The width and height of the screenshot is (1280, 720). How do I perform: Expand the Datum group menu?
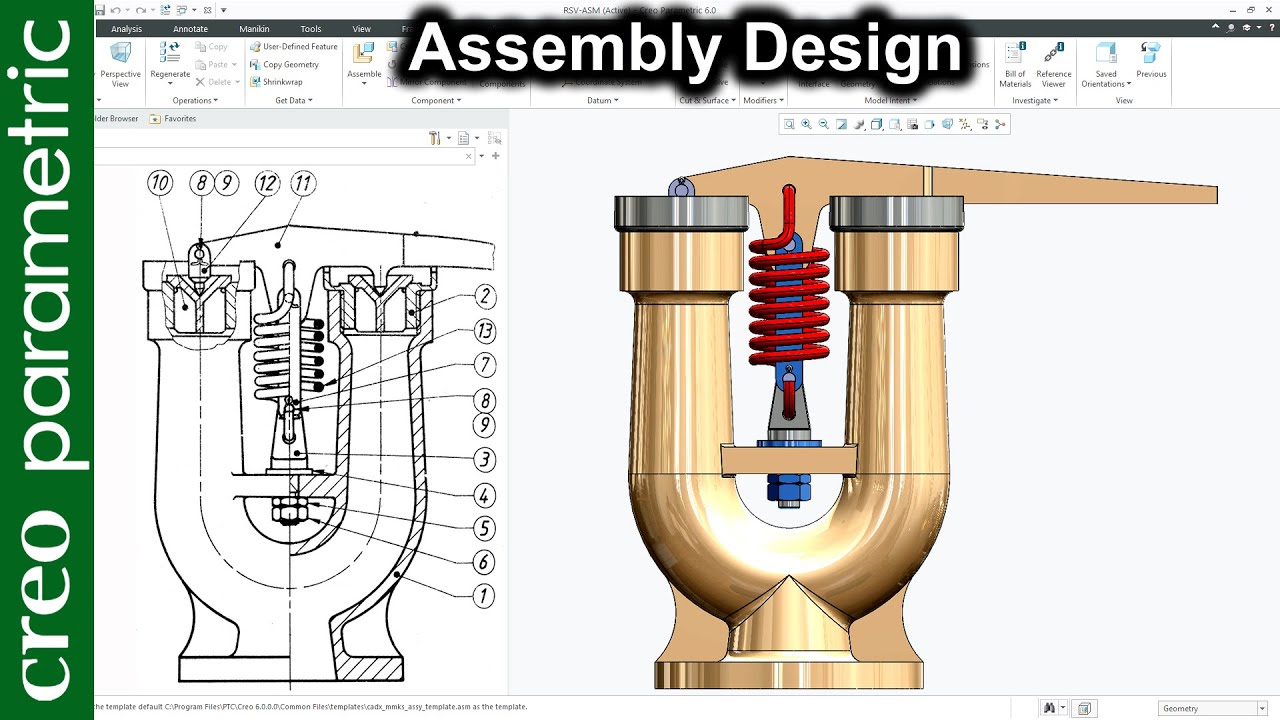click(x=602, y=100)
